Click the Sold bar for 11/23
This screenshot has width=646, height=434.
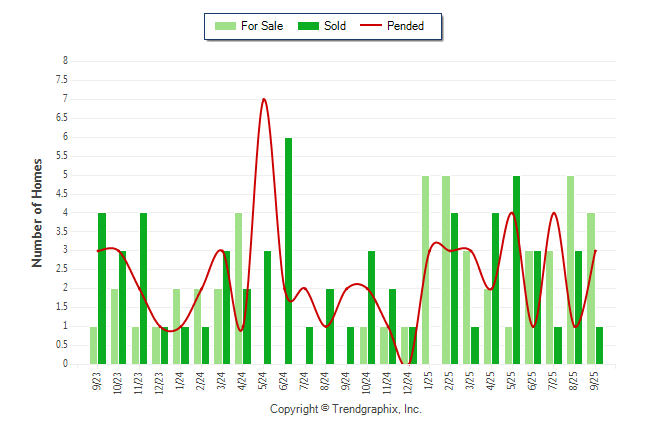point(144,289)
